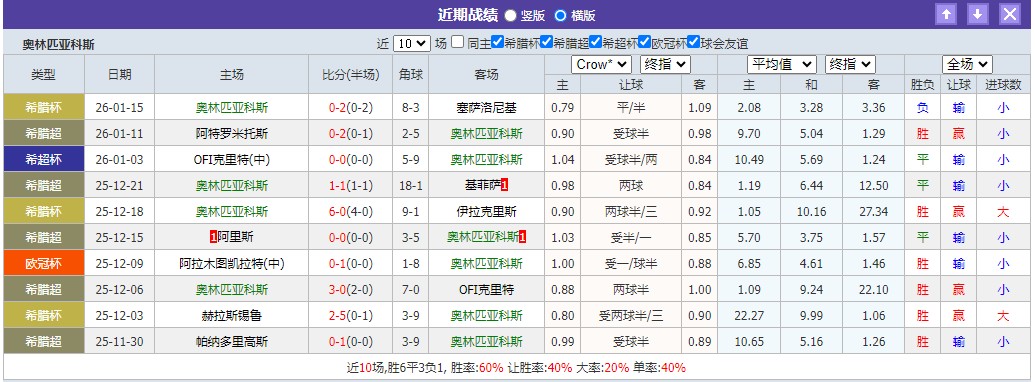The height and width of the screenshot is (382, 1035).
Task: Select the 横版 layout radio button
Action: (560, 15)
